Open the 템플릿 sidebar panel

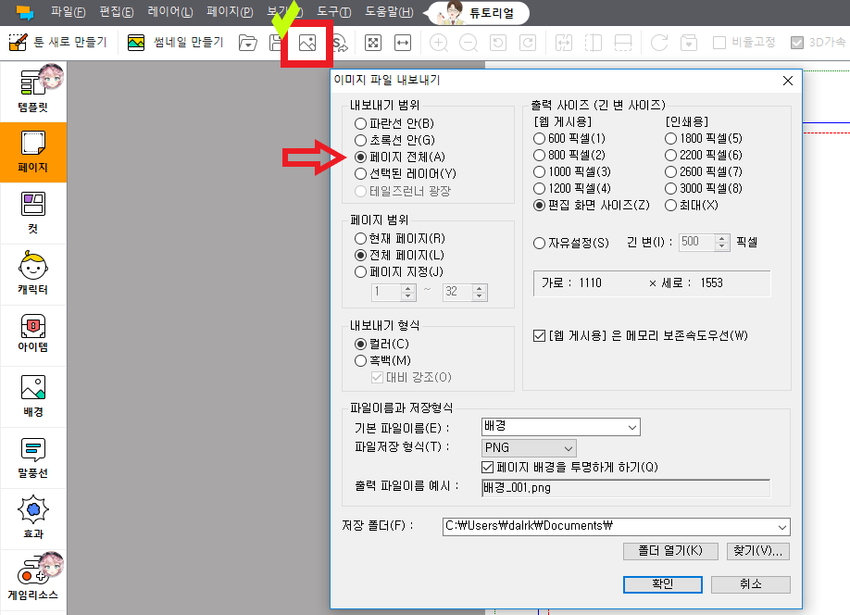click(33, 91)
